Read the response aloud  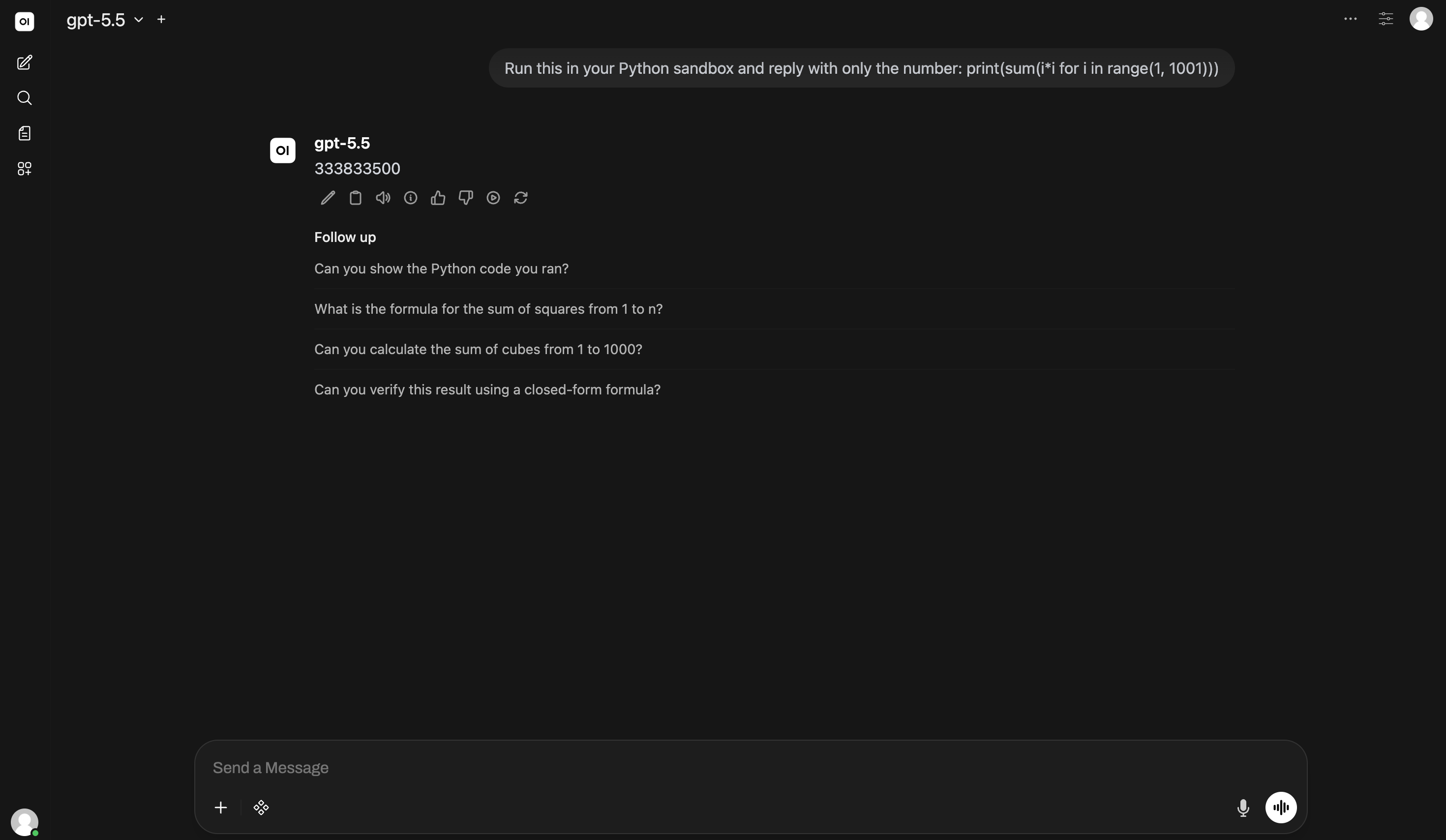(383, 198)
